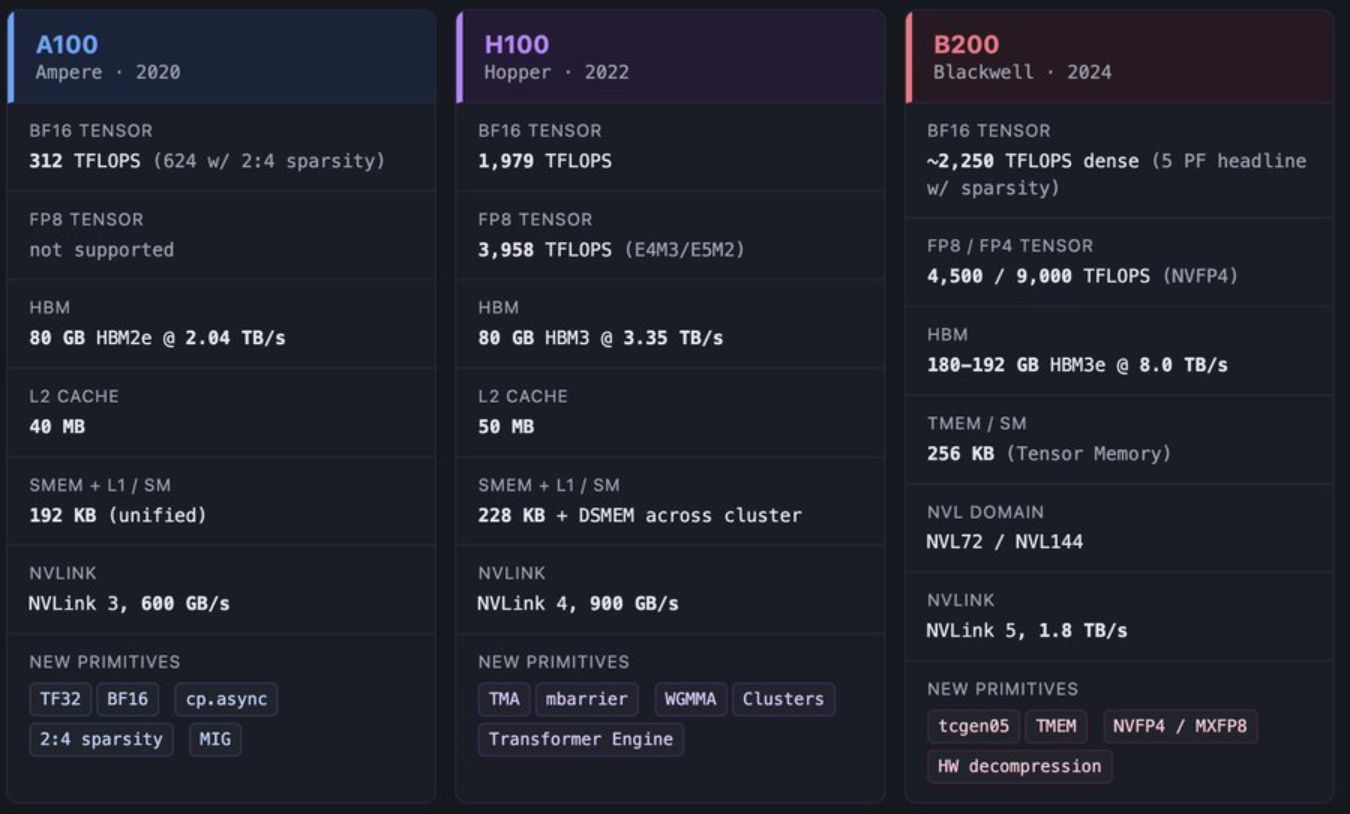Click the NVLink 3, 600 GB/s entry

[129, 604]
